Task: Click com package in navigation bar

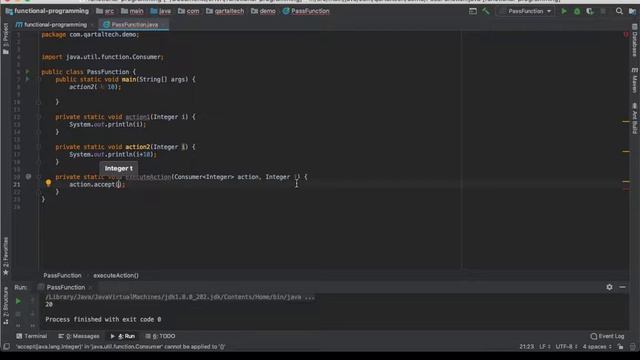Action: (189, 11)
